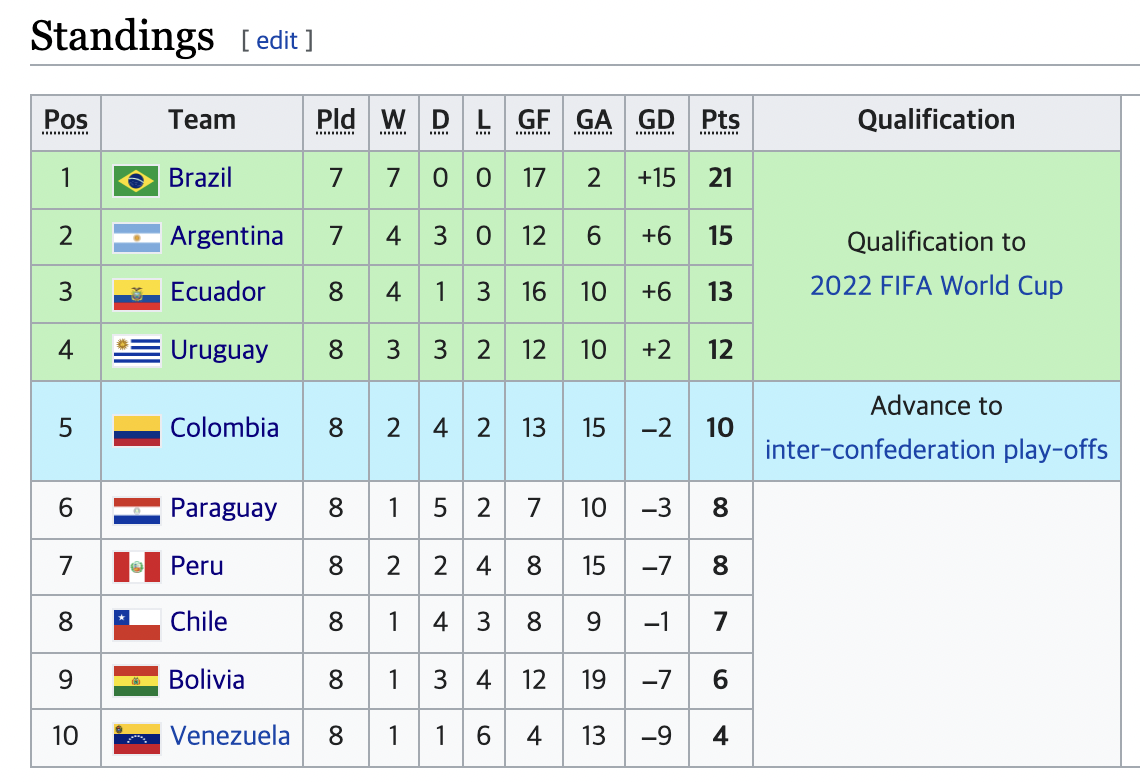This screenshot has height=782, width=1140.
Task: Click the Paraguay flag icon
Action: [137, 510]
